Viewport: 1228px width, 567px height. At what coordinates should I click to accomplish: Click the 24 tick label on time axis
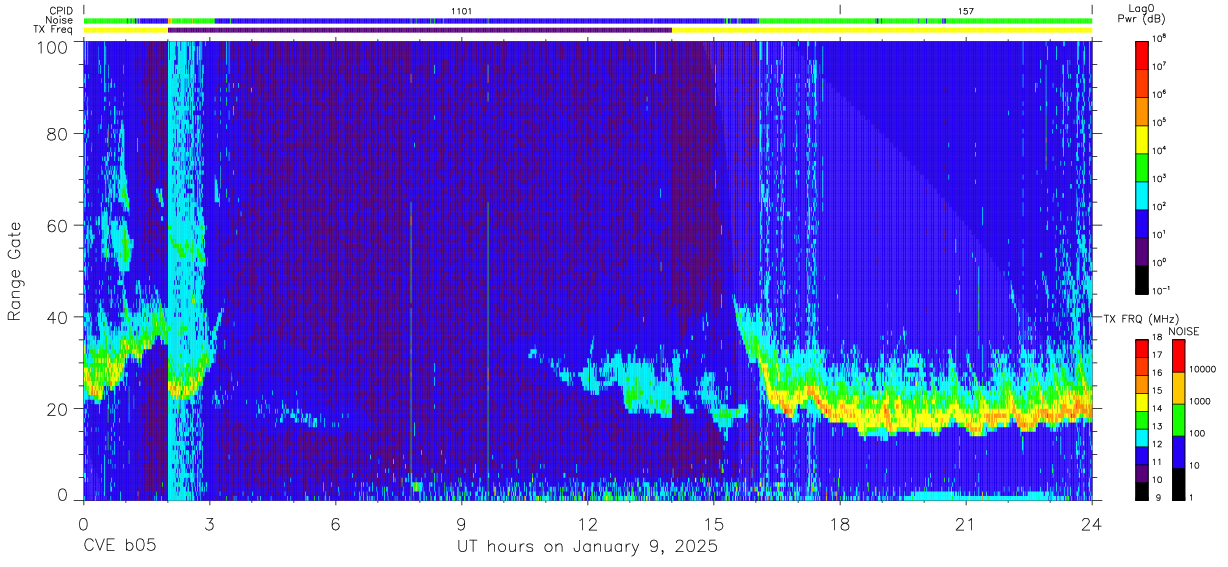(1091, 524)
